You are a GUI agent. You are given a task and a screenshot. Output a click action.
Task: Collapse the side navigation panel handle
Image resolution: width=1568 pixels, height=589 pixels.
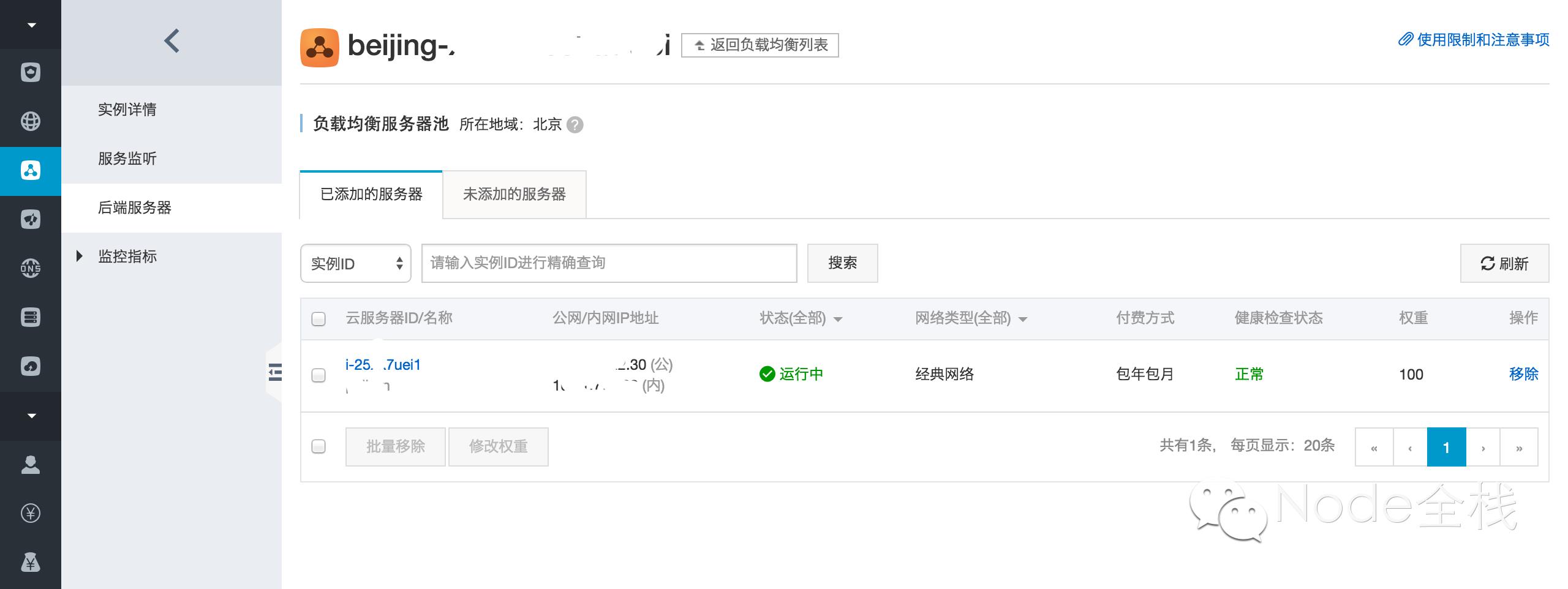coord(275,372)
